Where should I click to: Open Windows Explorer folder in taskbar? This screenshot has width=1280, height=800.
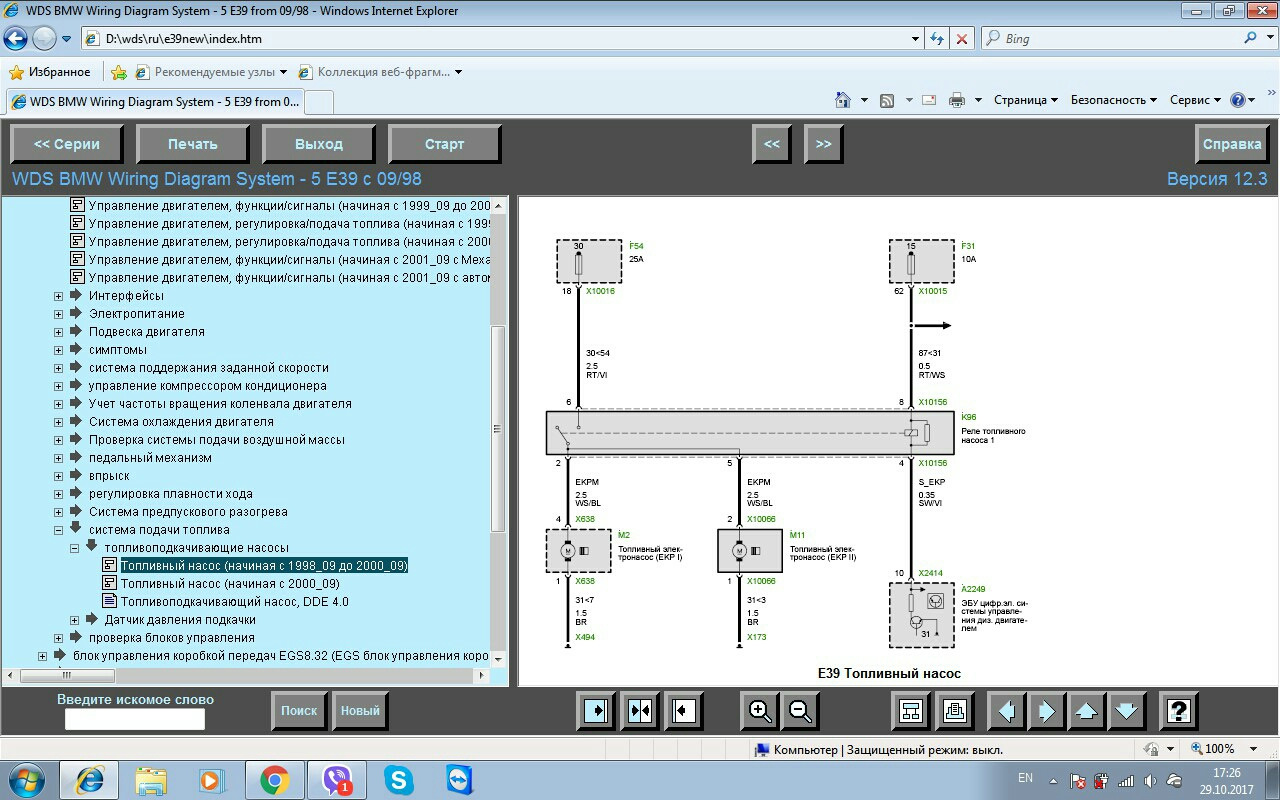point(151,780)
